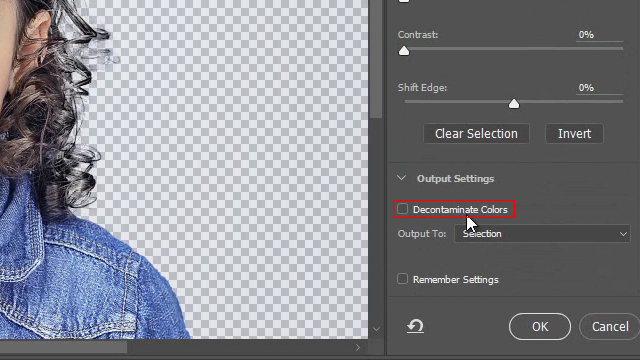Click the Shift Edge slider handle
Image resolution: width=640 pixels, height=360 pixels.
click(x=514, y=104)
